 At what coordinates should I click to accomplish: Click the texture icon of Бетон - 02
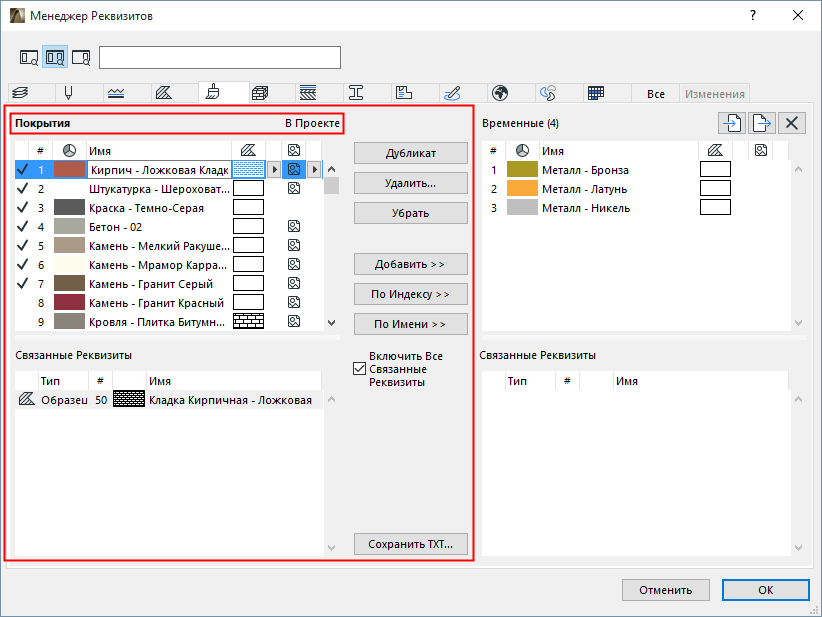pyautogui.click(x=294, y=226)
